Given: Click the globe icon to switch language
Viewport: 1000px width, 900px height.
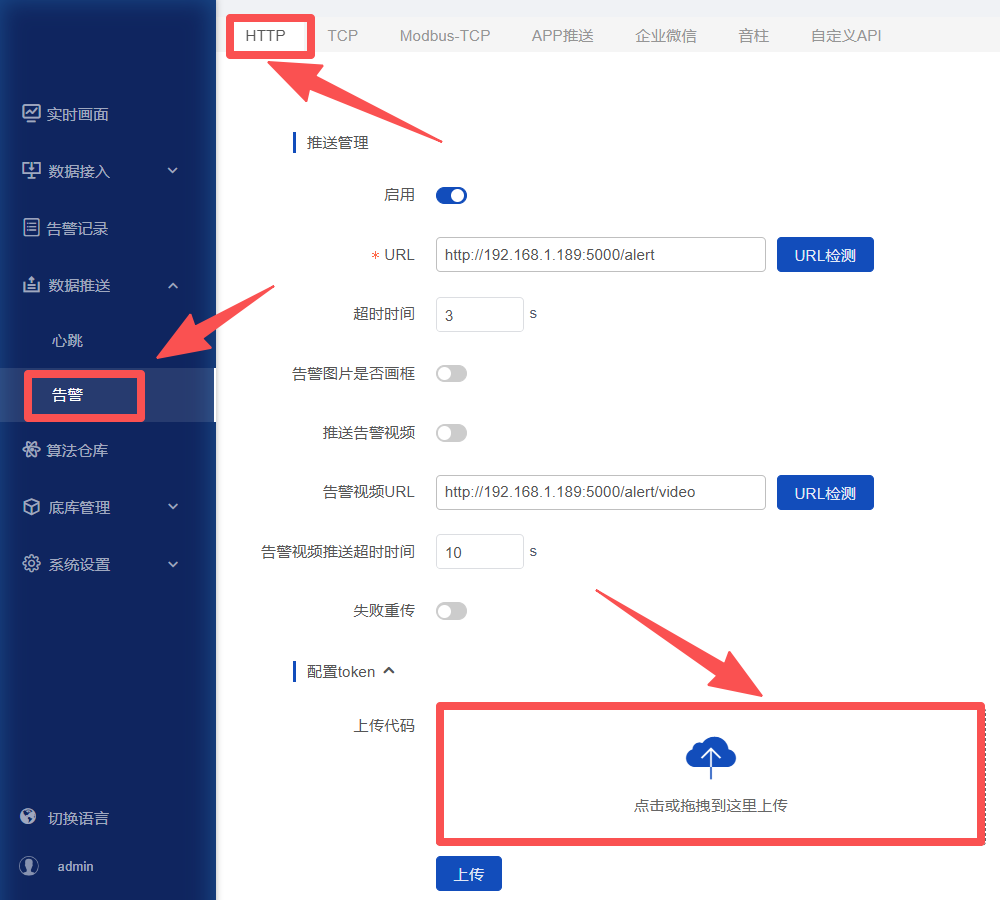Looking at the screenshot, I should tap(29, 817).
